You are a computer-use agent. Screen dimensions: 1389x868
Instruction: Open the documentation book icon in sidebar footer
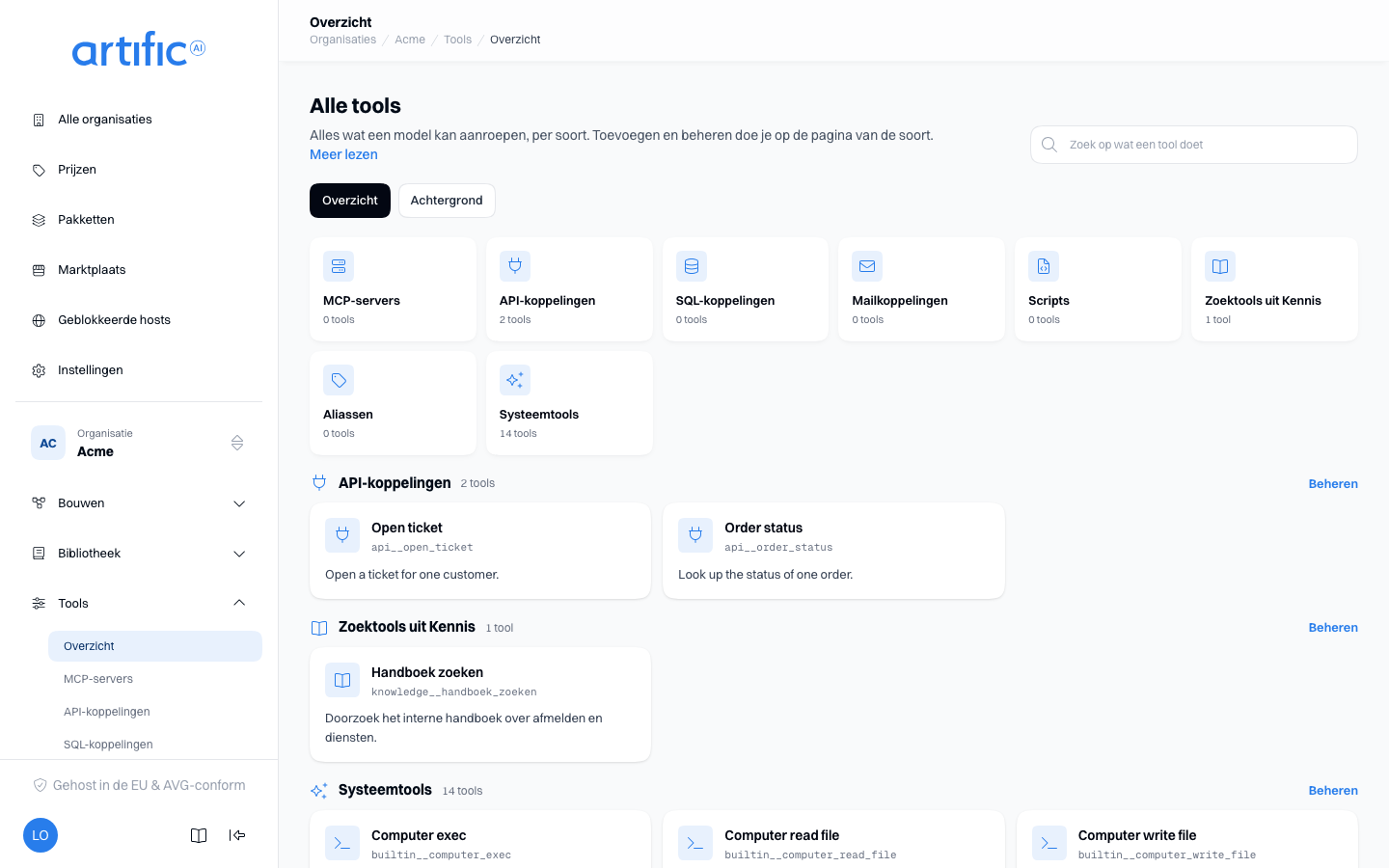coord(199,835)
